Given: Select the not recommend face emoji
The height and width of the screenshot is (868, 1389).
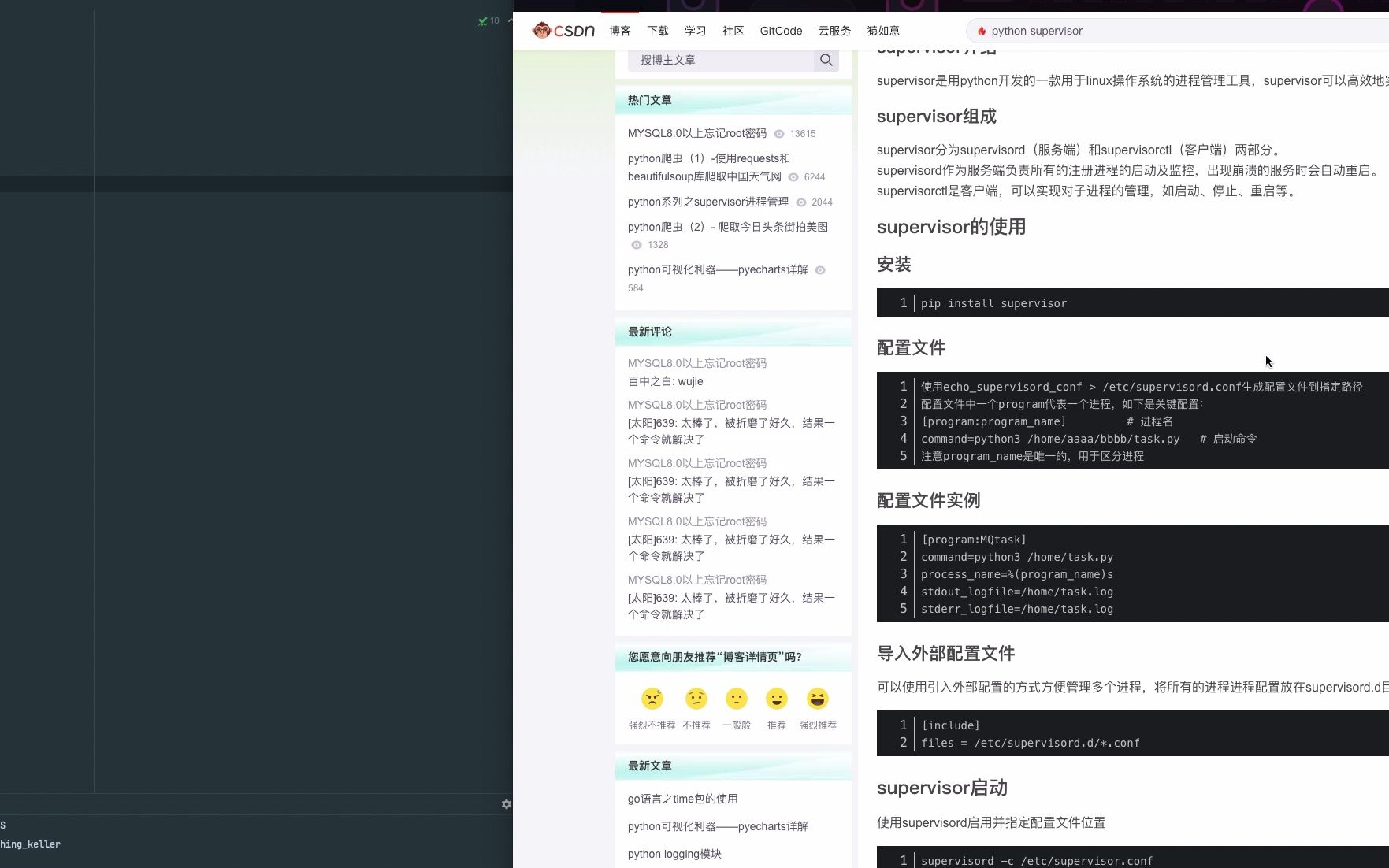Looking at the screenshot, I should tap(696, 699).
